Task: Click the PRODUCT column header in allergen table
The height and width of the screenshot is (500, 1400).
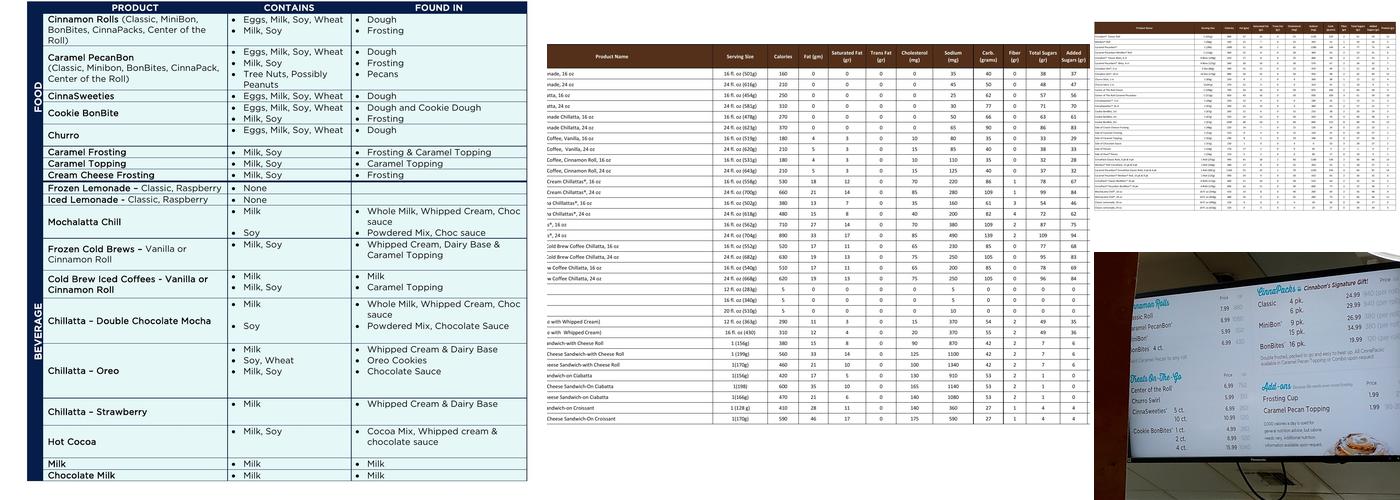Action: (135, 7)
